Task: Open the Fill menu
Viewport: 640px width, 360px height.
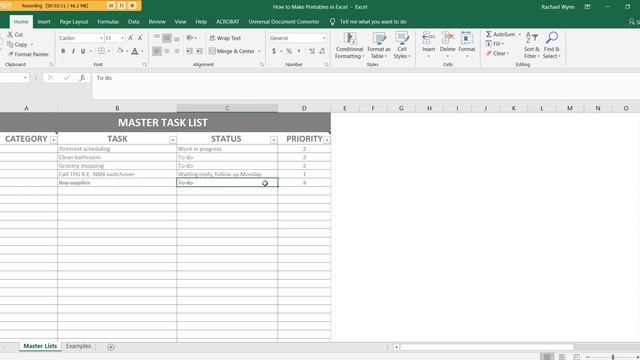Action: coord(494,44)
